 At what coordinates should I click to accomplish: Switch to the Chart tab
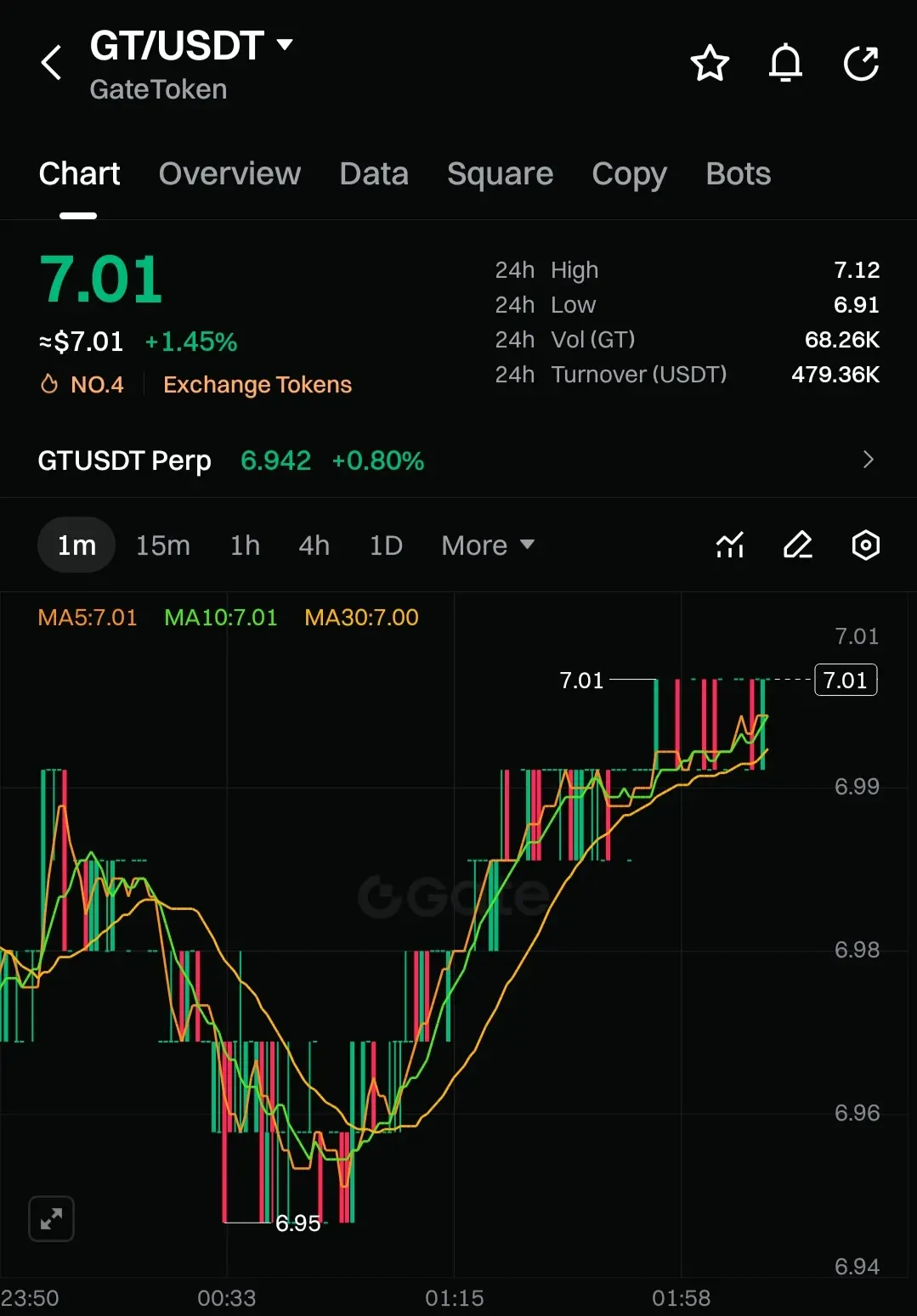pyautogui.click(x=79, y=173)
